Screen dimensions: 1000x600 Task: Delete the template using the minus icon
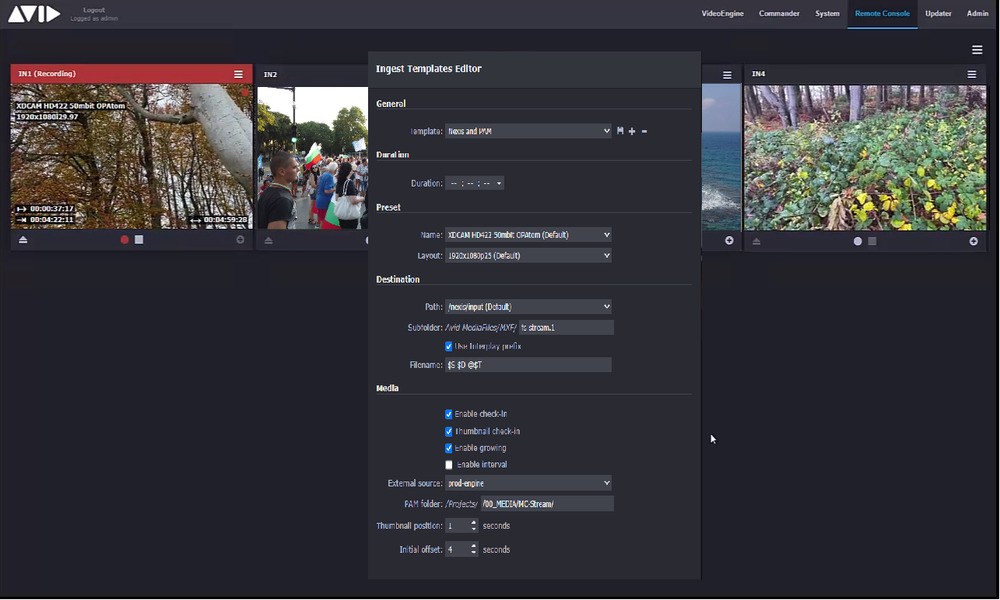click(x=644, y=130)
